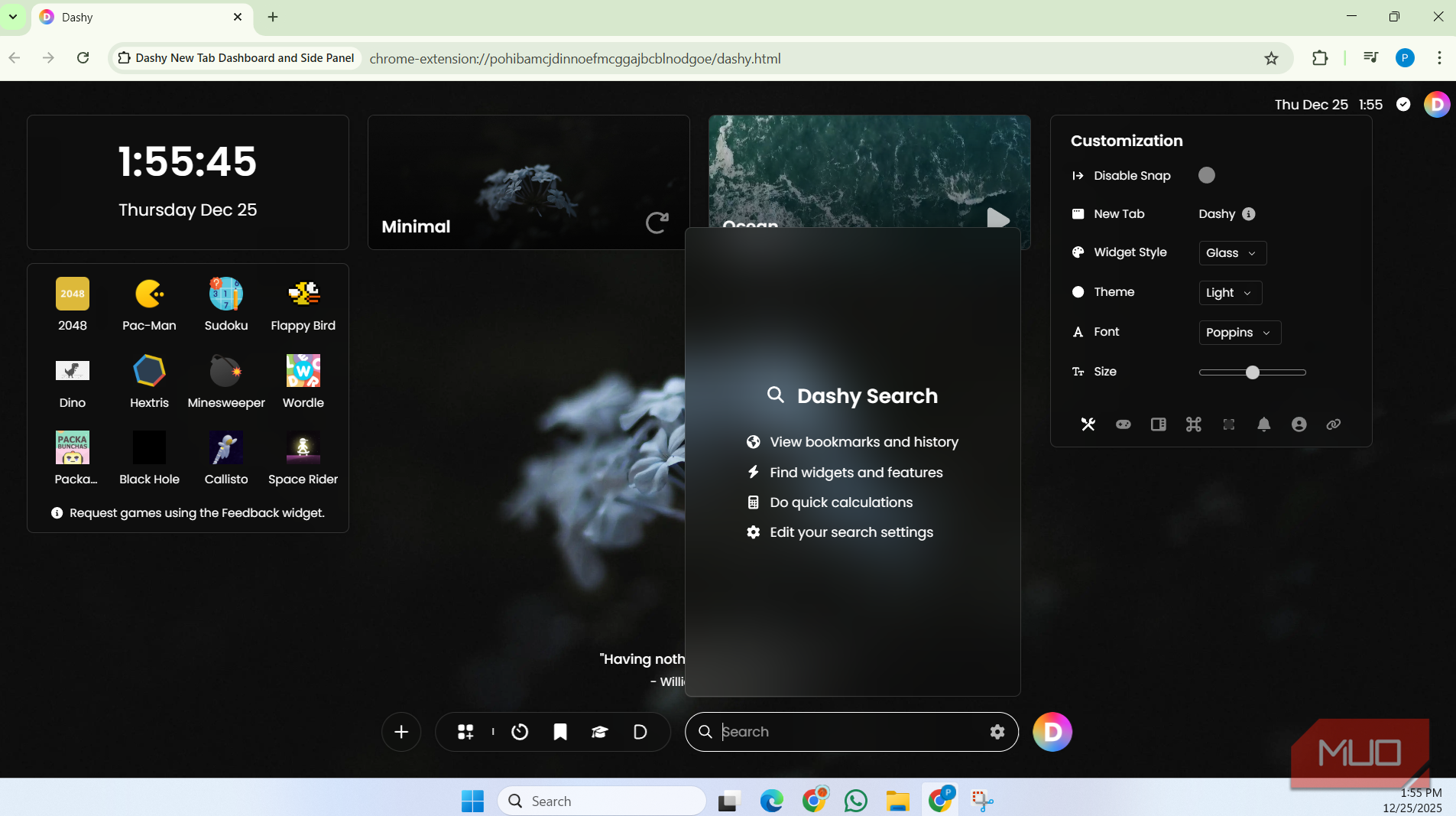Image resolution: width=1456 pixels, height=816 pixels.
Task: Open the history clock icon in dock
Action: (520, 733)
